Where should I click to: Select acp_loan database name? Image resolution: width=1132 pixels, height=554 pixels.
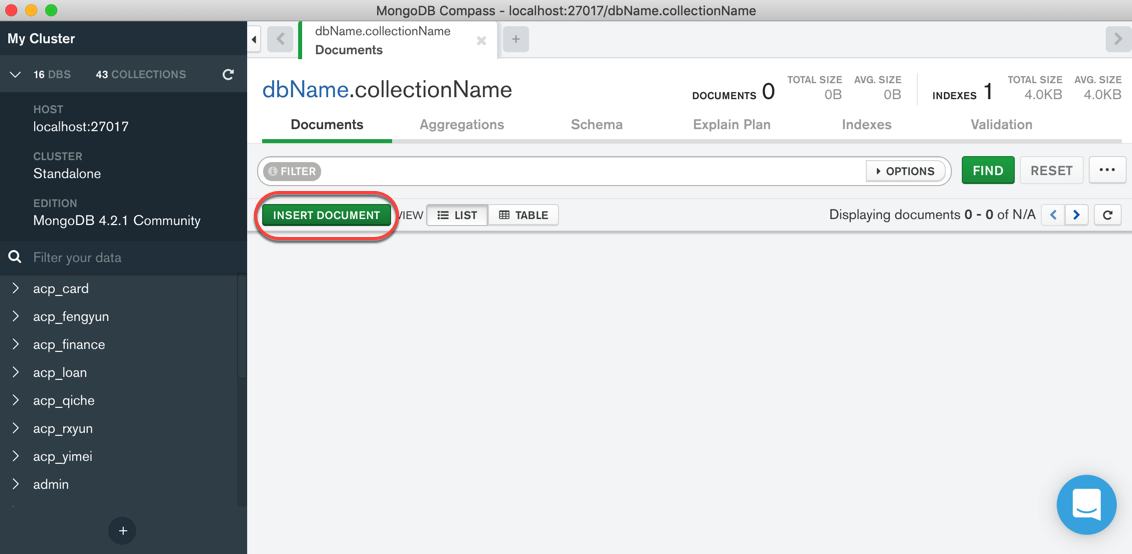(x=60, y=373)
